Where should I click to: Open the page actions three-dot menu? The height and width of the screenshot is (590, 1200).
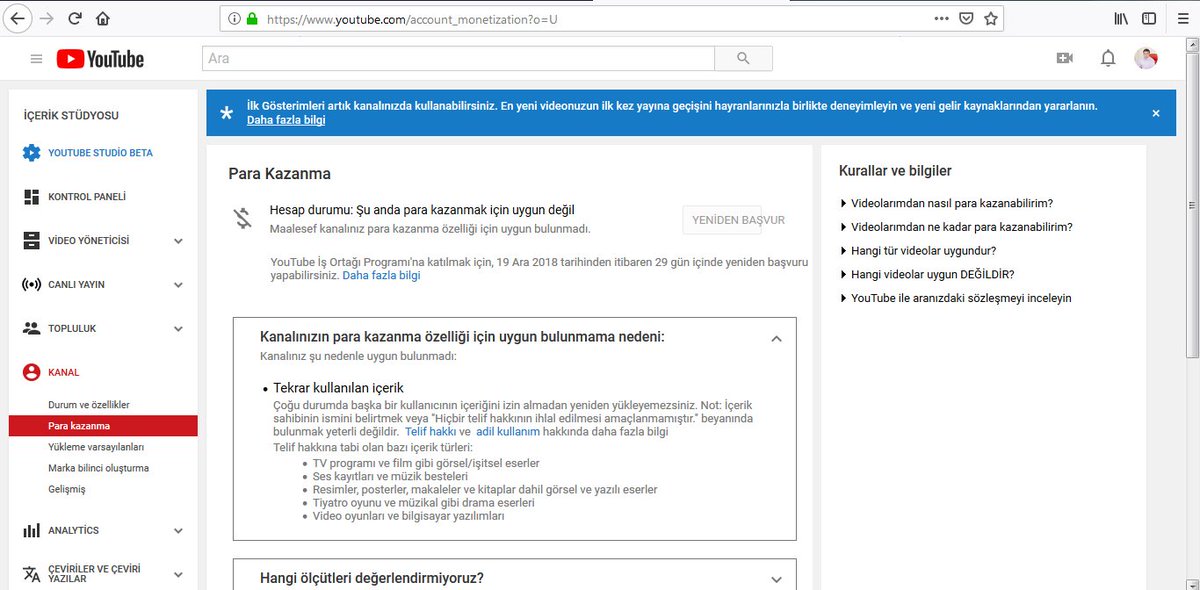[x=941, y=18]
